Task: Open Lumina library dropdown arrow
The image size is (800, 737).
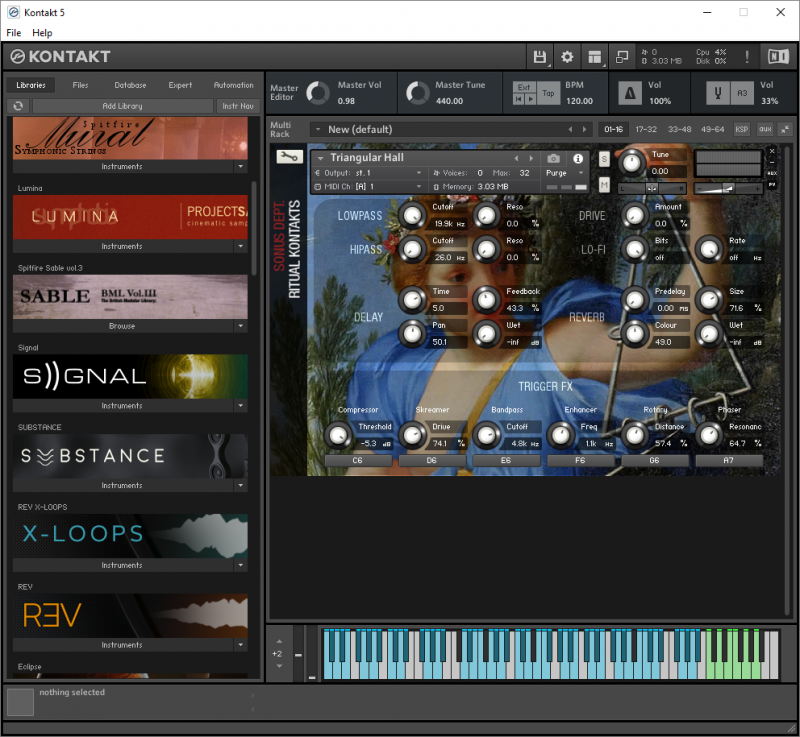Action: [x=241, y=246]
